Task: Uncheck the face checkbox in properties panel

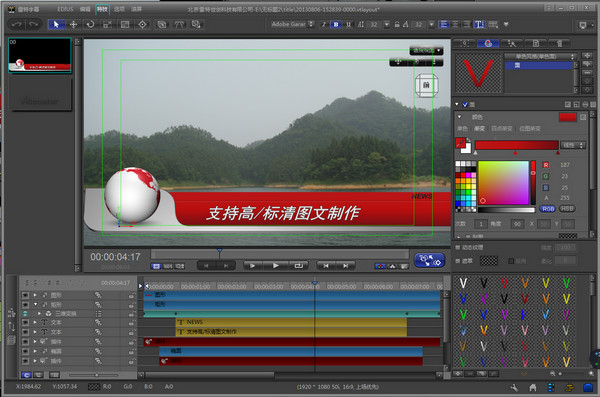Action: (x=465, y=105)
